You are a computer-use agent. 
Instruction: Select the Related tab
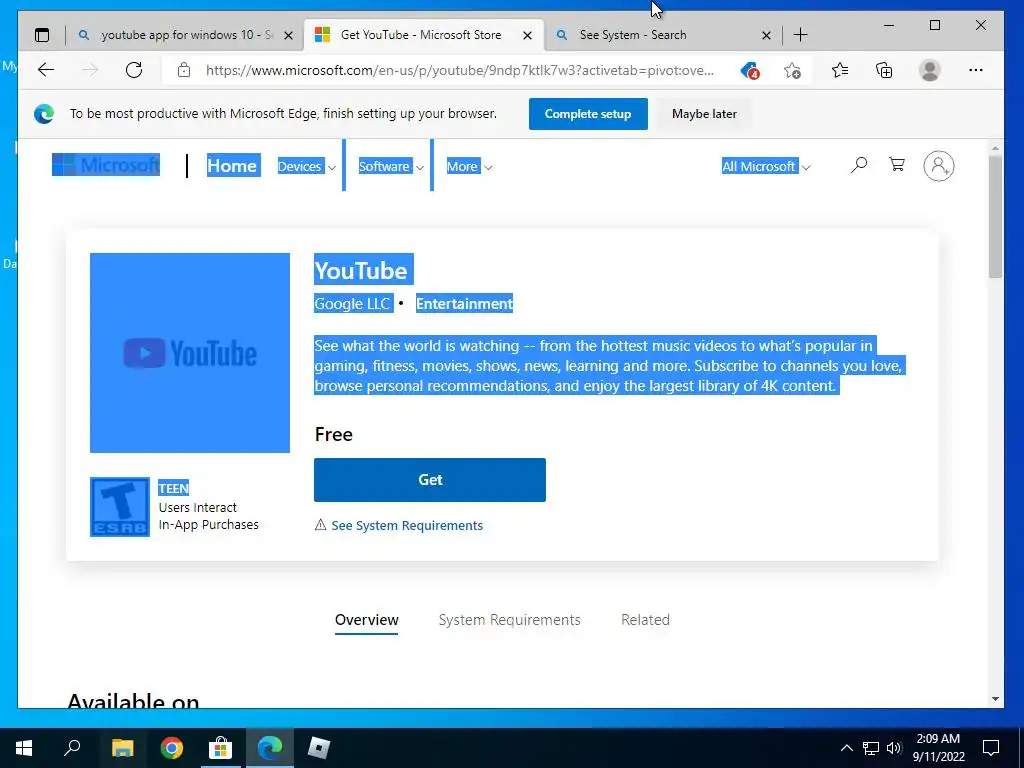click(x=645, y=620)
